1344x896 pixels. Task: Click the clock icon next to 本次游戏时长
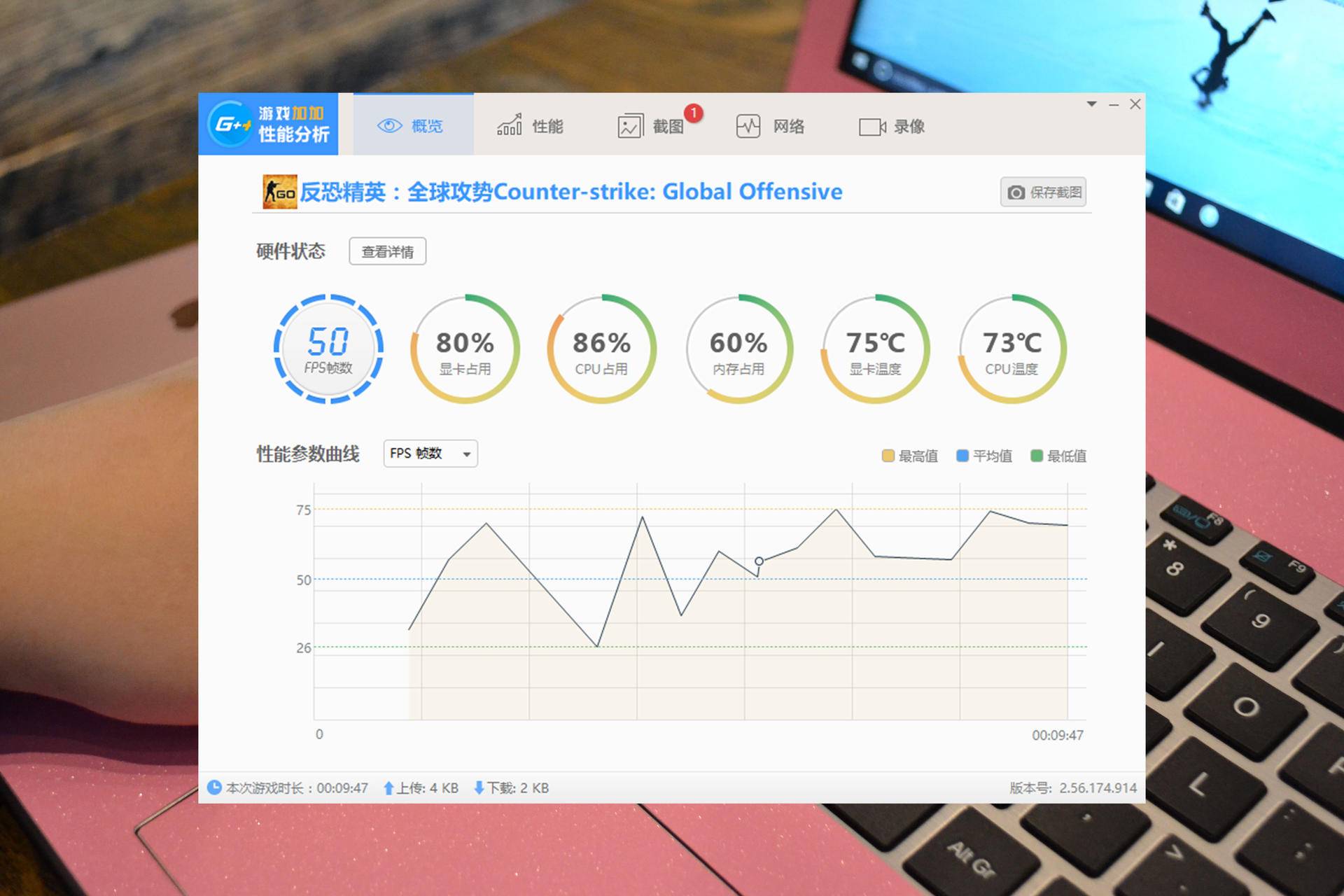point(213,787)
